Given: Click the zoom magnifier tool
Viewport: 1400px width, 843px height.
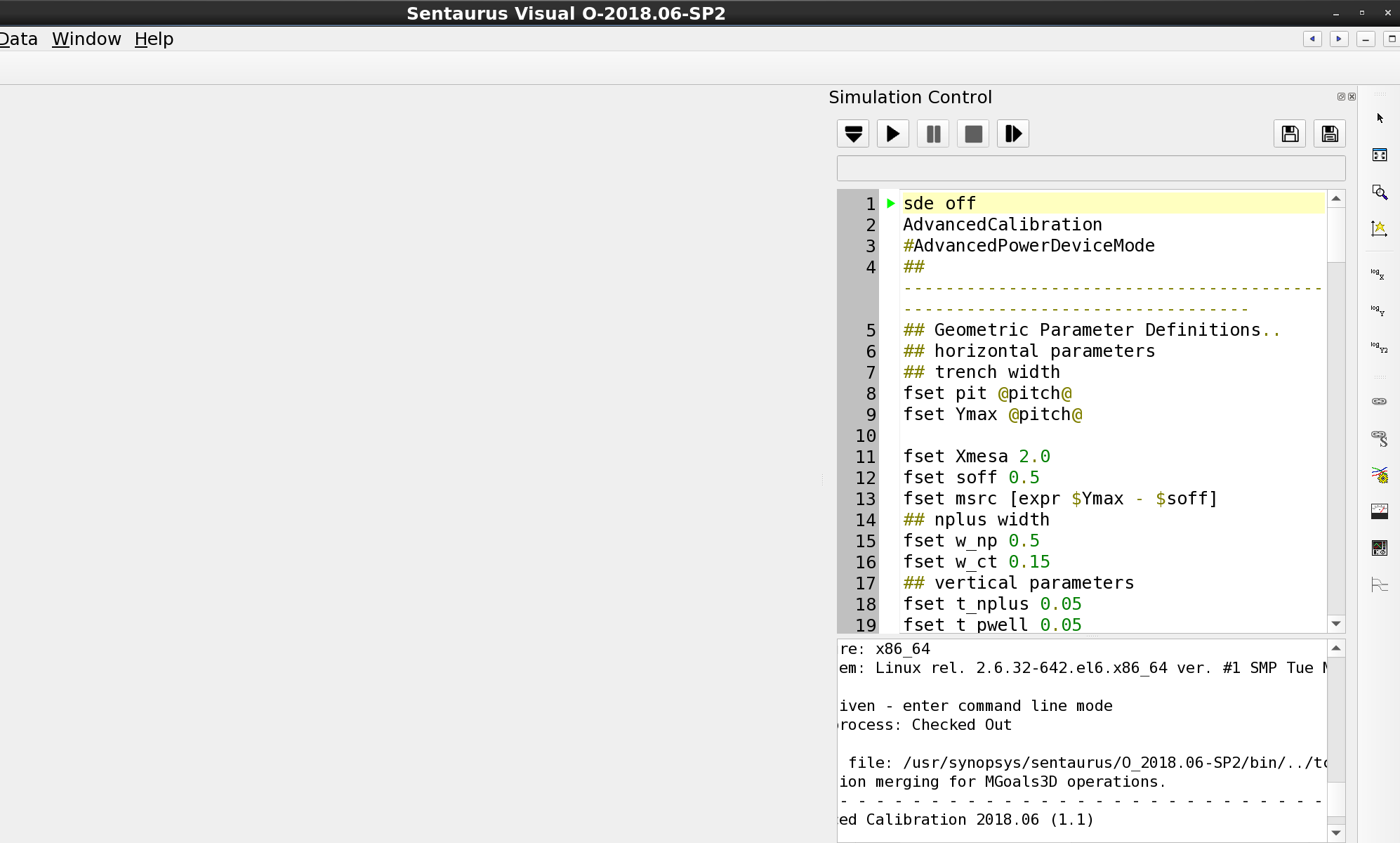Looking at the screenshot, I should 1380,192.
